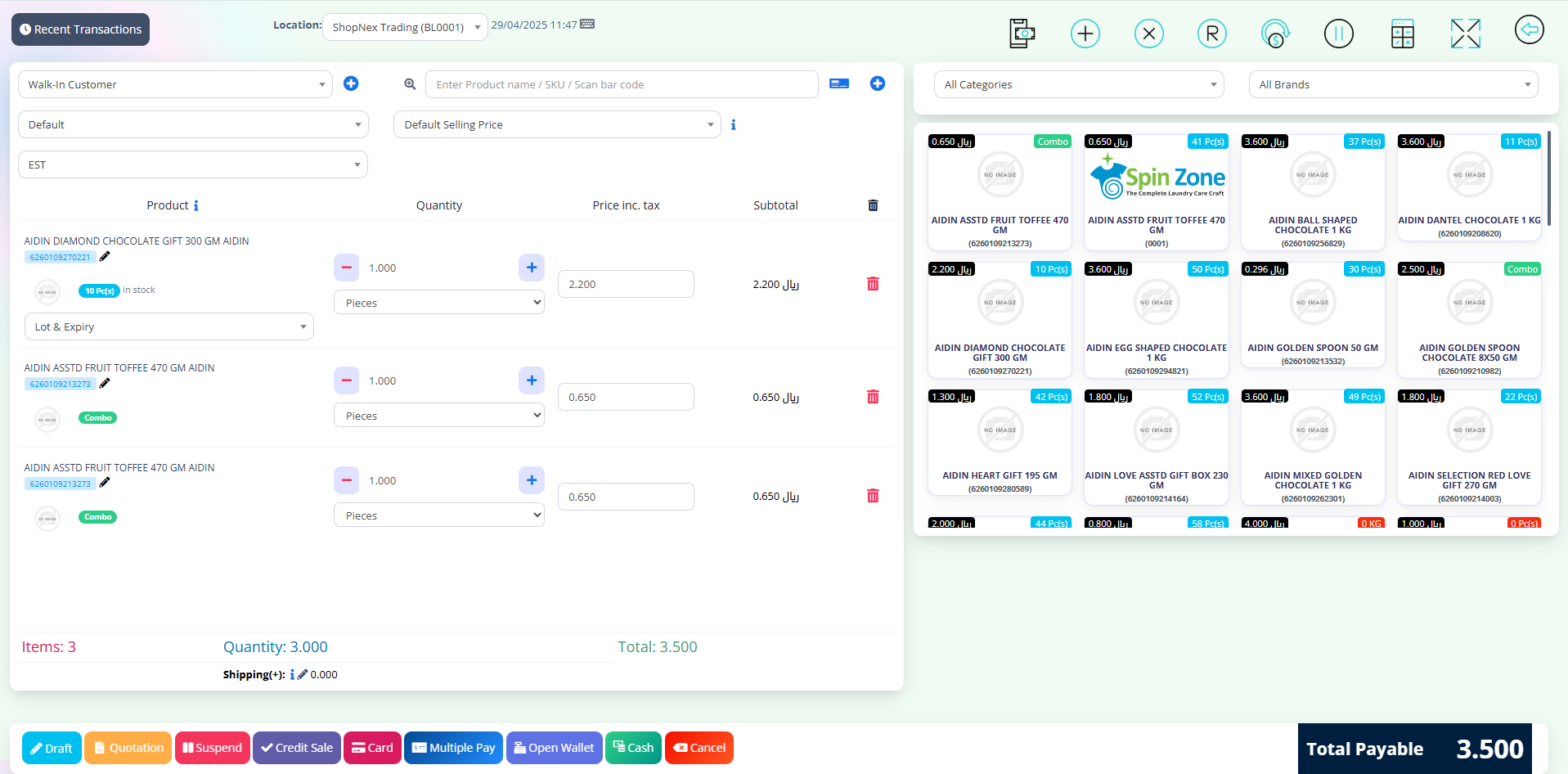Open the calculator icon
1568x774 pixels.
pos(1403,33)
